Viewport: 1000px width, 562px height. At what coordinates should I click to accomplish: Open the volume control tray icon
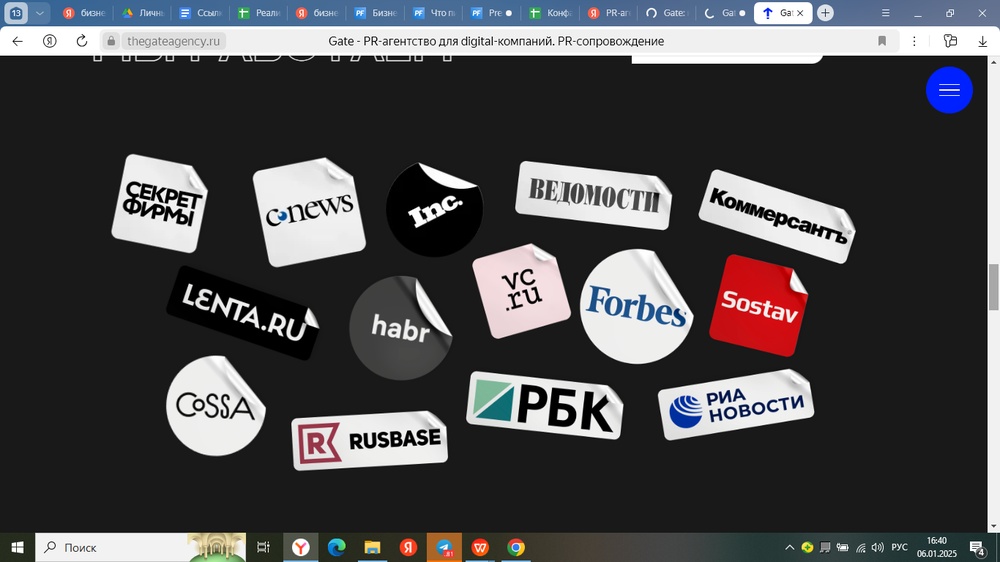[x=878, y=547]
